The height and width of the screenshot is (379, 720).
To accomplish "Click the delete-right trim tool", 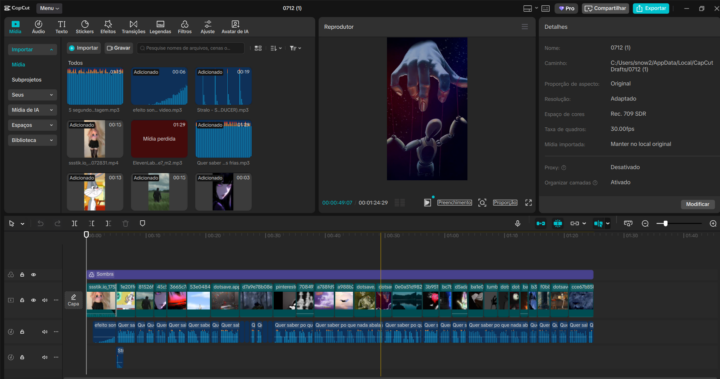I will [108, 223].
